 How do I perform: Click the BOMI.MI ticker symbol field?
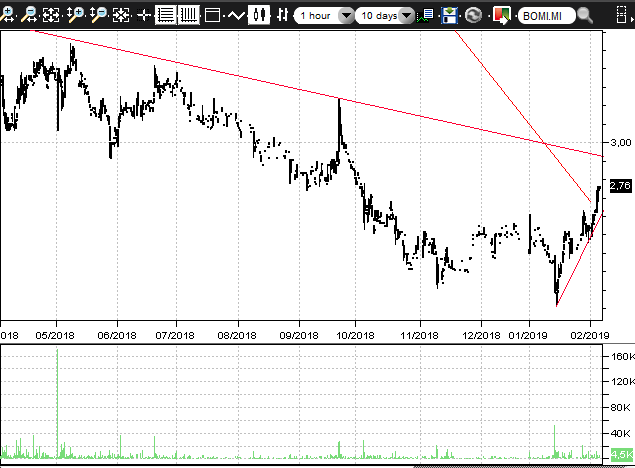pyautogui.click(x=546, y=16)
